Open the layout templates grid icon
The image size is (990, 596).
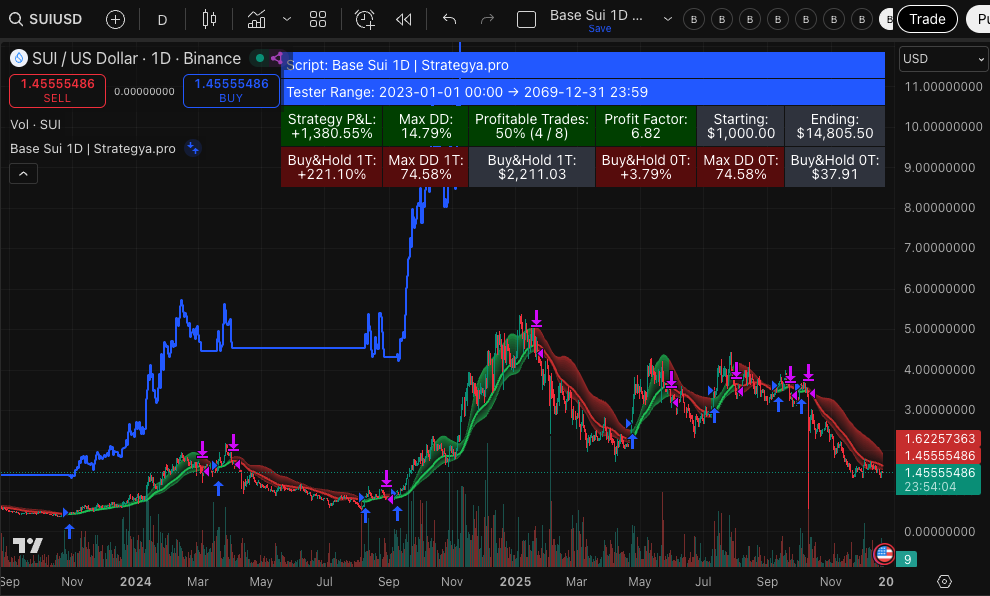click(x=318, y=20)
